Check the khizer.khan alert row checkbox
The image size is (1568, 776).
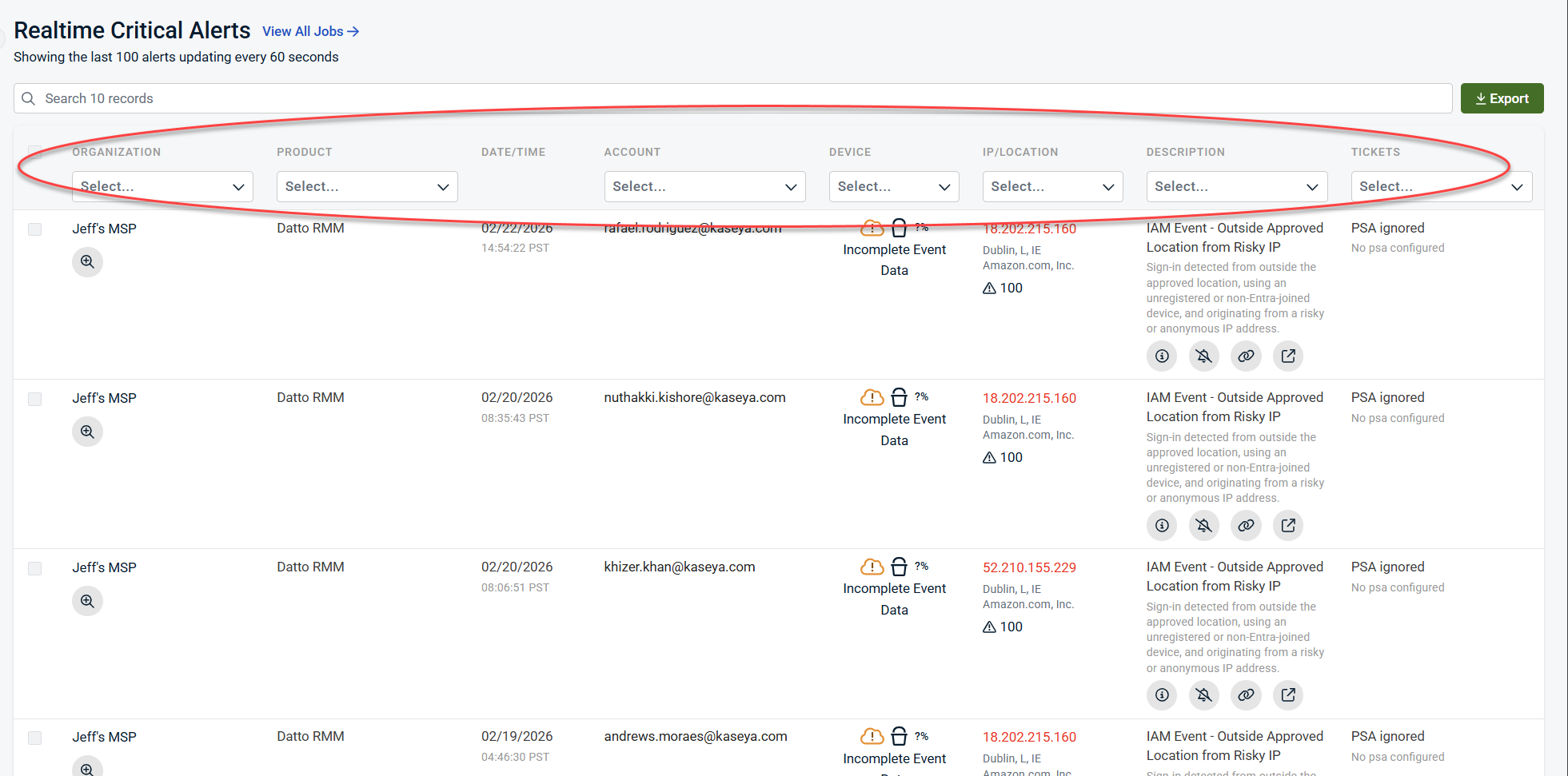click(35, 568)
